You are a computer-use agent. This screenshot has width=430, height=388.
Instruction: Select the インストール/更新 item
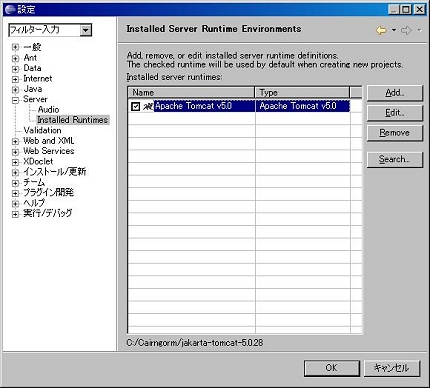tap(55, 172)
